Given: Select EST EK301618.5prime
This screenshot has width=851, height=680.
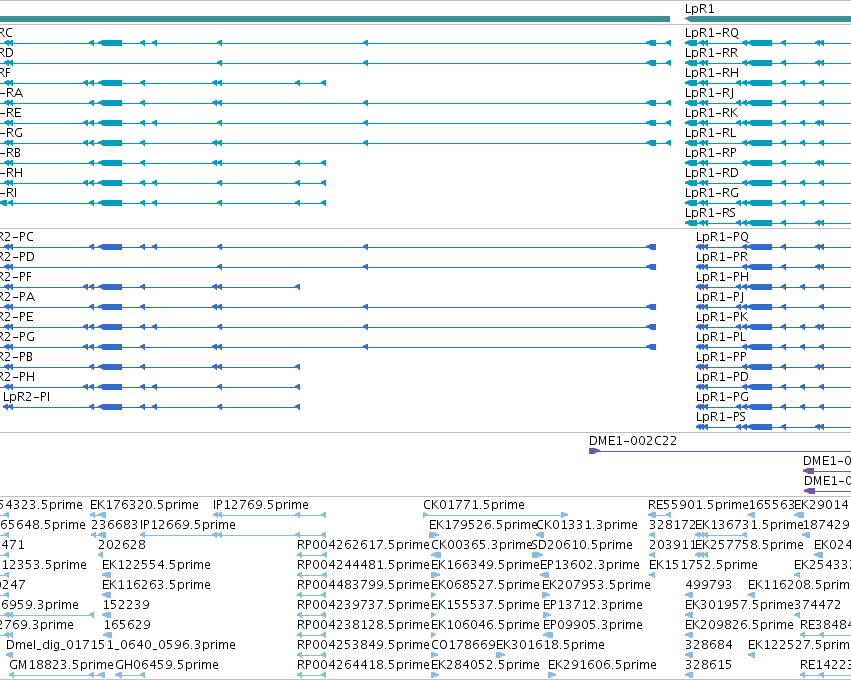Looking at the screenshot, I should tap(550, 645).
